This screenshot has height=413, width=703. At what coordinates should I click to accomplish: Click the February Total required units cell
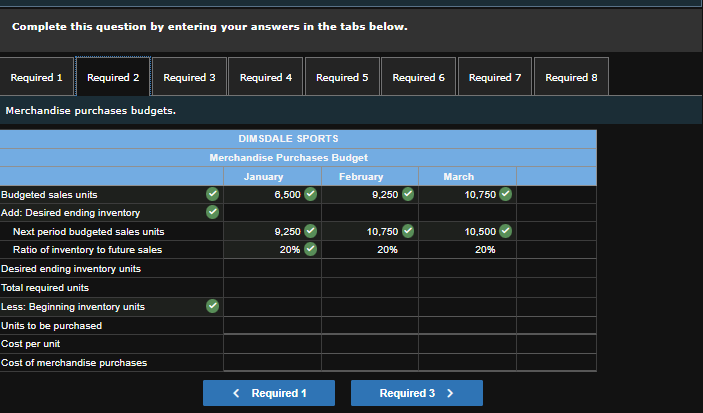[x=370, y=287]
